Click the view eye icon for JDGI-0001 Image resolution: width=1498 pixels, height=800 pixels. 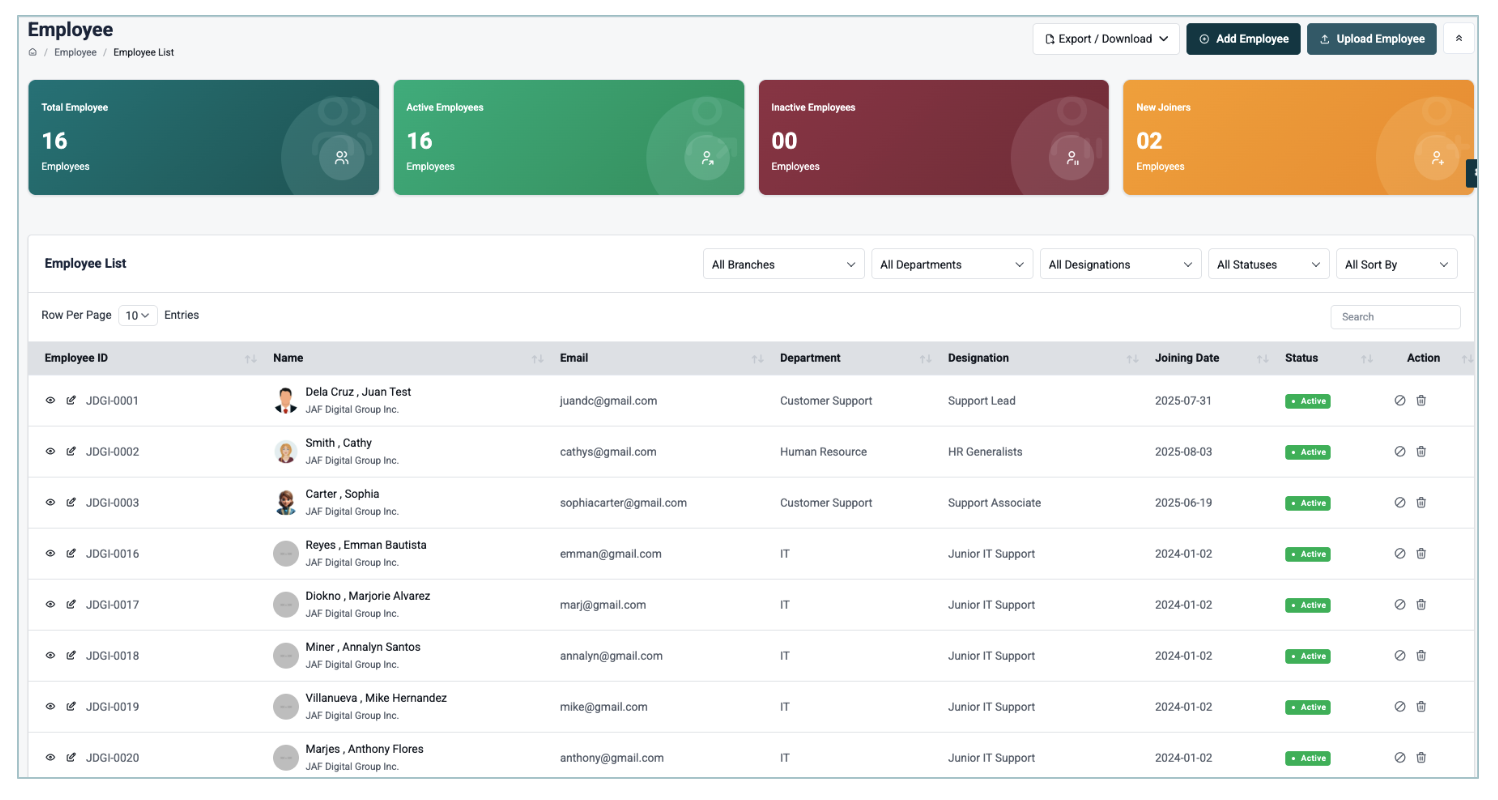pyautogui.click(x=50, y=401)
